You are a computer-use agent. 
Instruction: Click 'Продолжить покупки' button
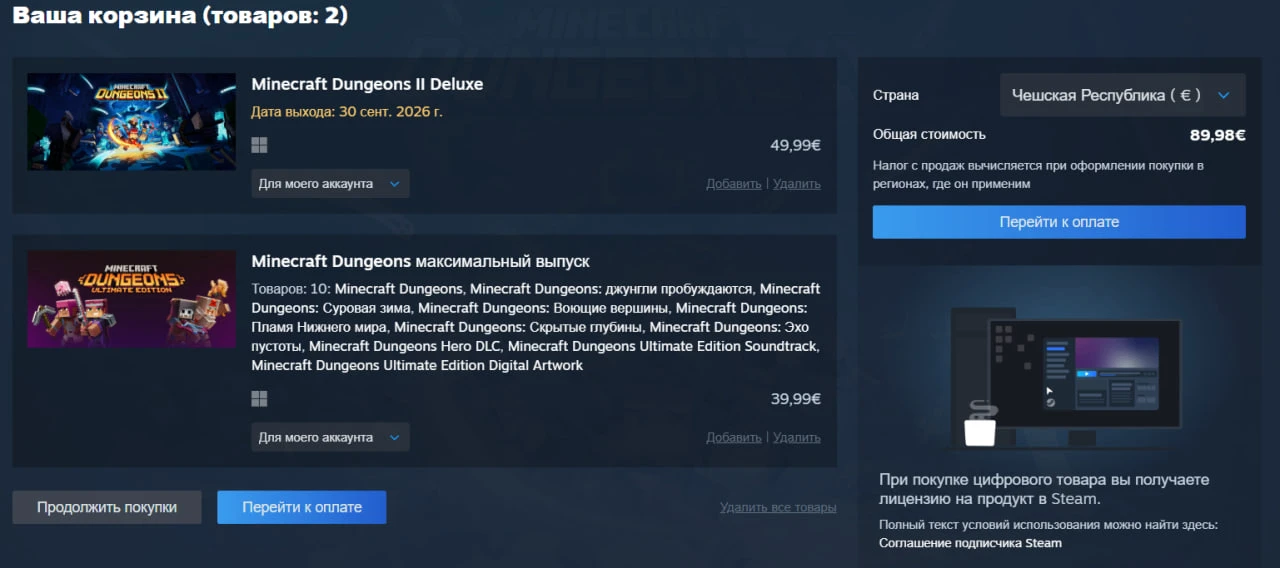pyautogui.click(x=107, y=507)
